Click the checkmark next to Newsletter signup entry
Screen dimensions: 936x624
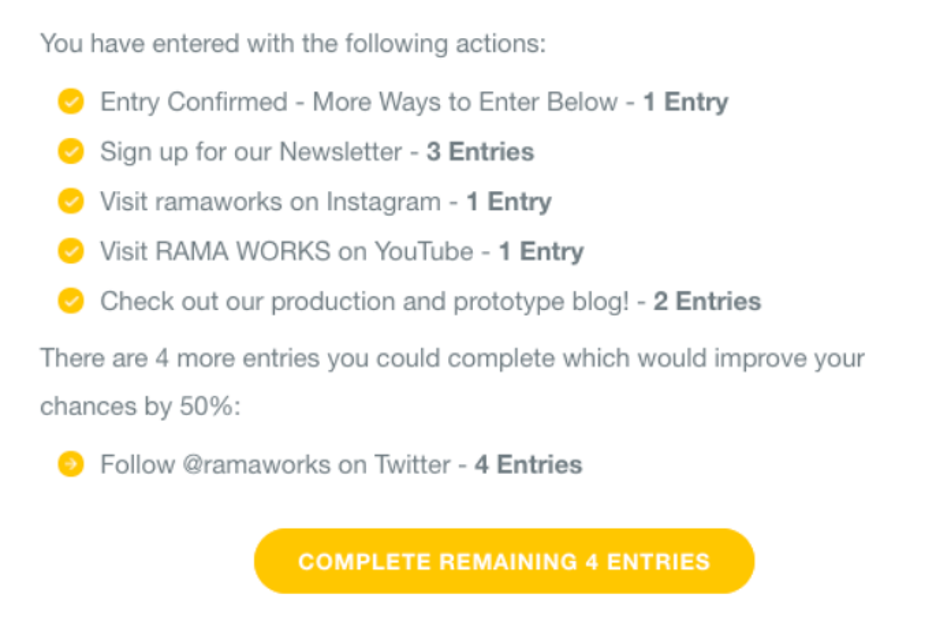70,152
